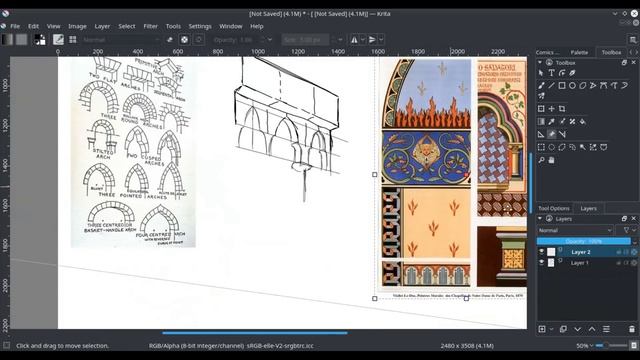
Task: Select the Rectangular Selection tool
Action: 541,147
